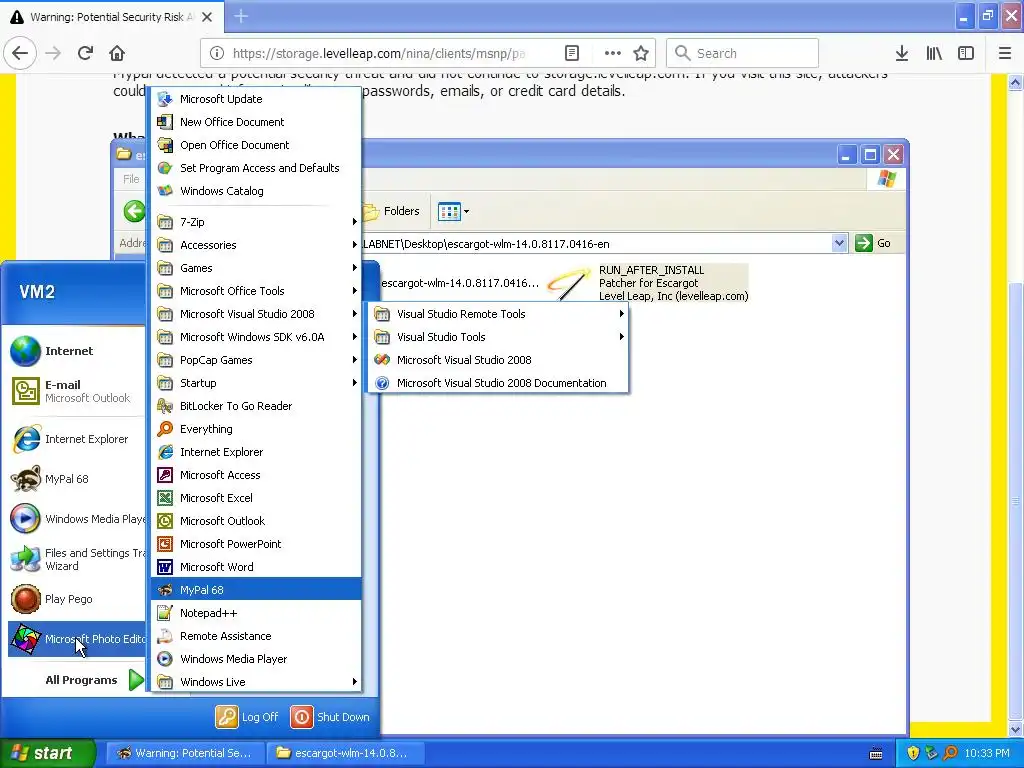Viewport: 1024px width, 768px height.
Task: Launch Internet Explorer from All Programs list
Action: (x=255, y=452)
